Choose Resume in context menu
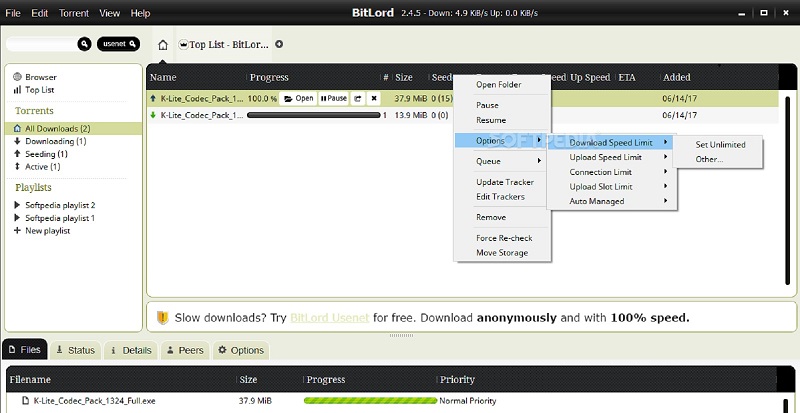 (502, 120)
